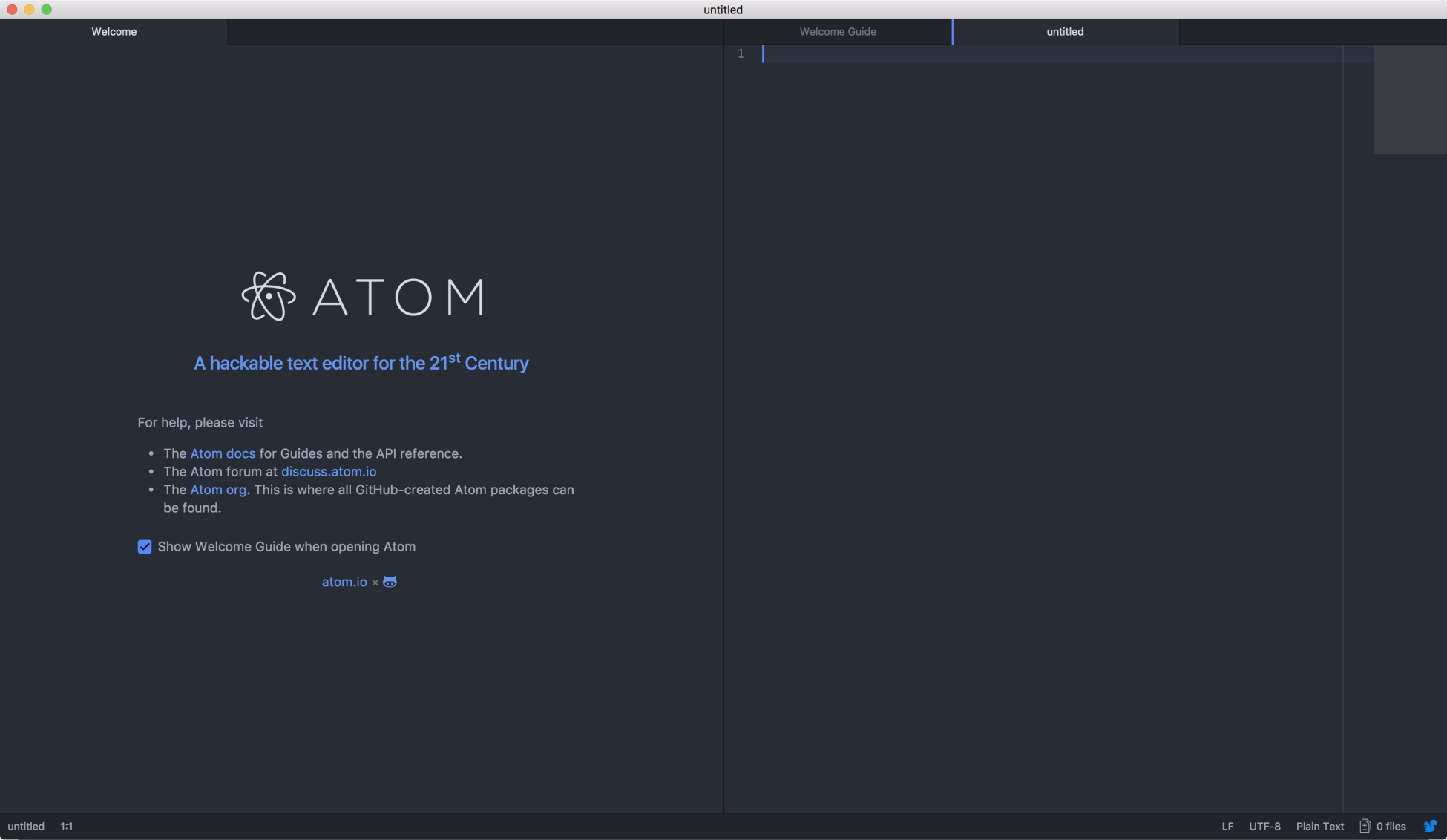Open the LF line ending selector
Viewport: 1447px width, 840px height.
(x=1227, y=826)
